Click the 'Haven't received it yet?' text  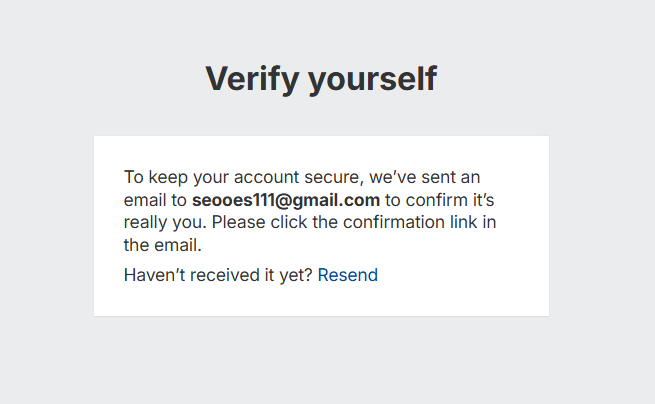coord(218,275)
